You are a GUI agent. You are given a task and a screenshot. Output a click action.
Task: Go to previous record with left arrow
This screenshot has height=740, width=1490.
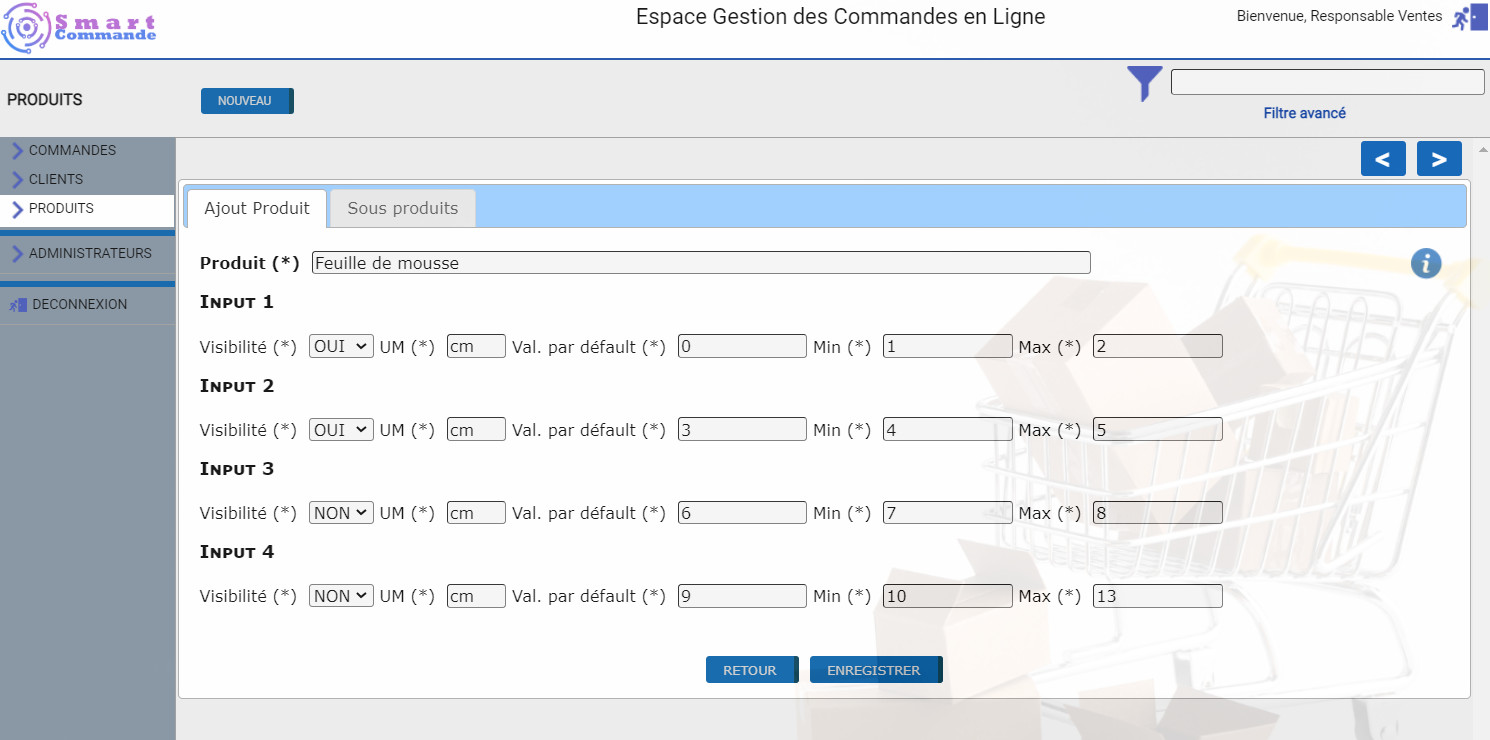(x=1383, y=159)
